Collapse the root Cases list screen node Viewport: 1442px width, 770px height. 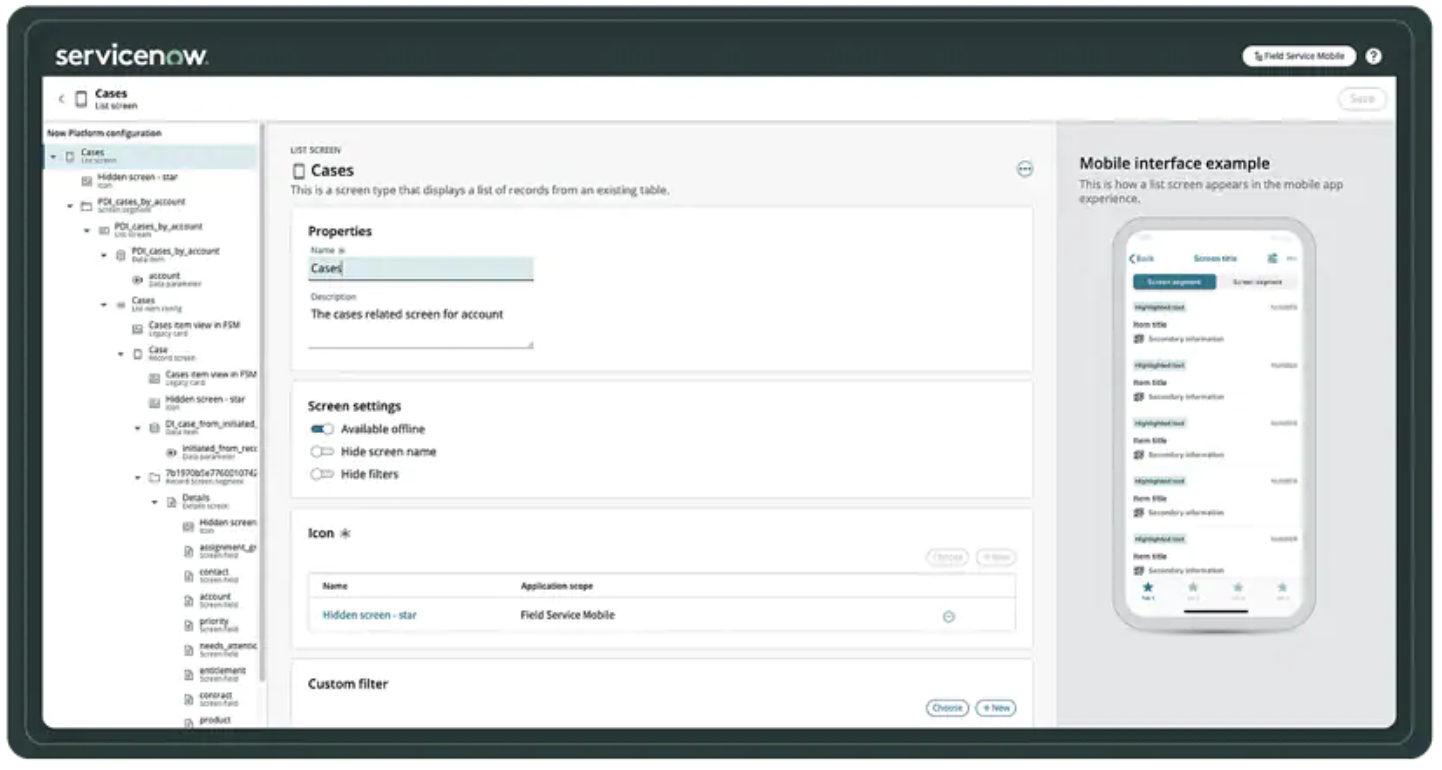(53, 157)
